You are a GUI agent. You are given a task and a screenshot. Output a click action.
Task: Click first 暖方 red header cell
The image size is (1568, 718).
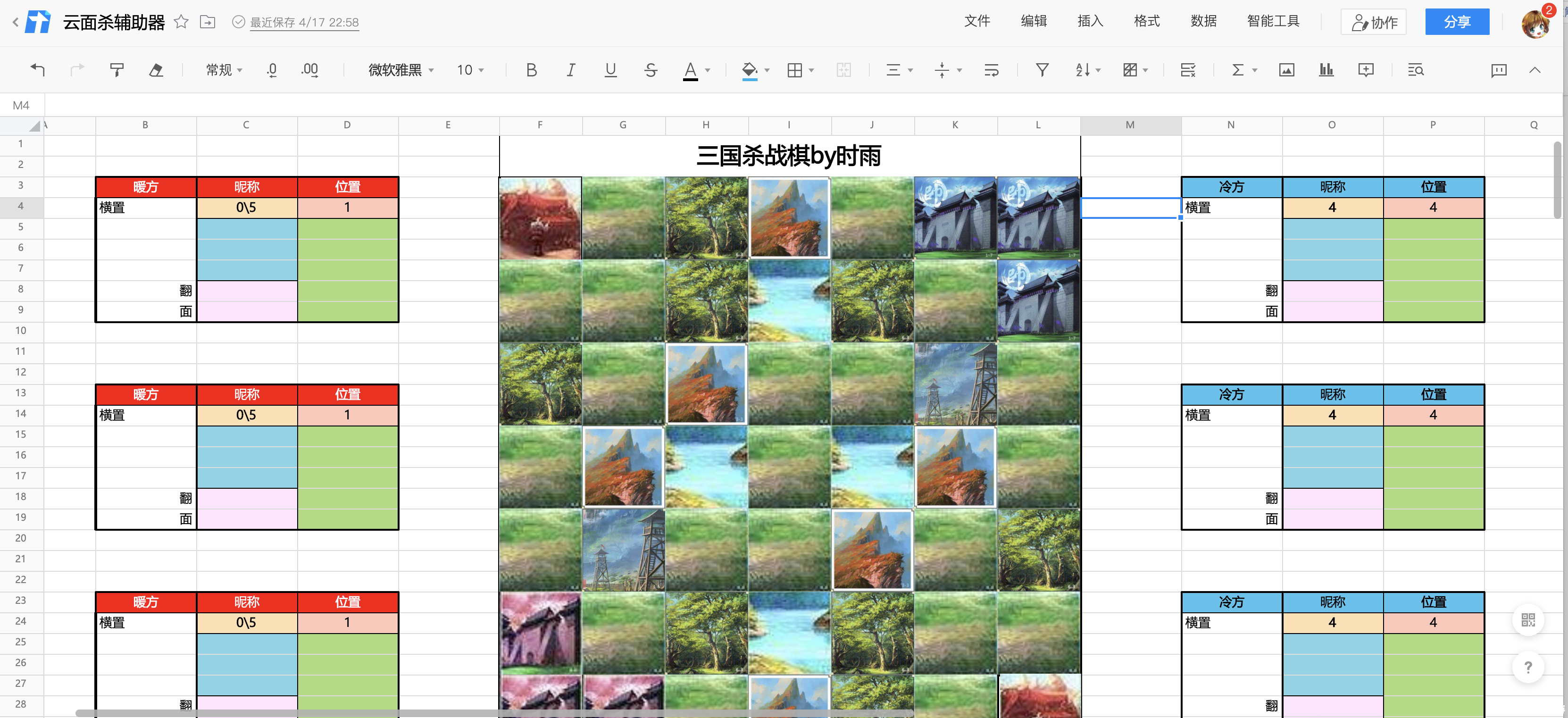coord(145,187)
